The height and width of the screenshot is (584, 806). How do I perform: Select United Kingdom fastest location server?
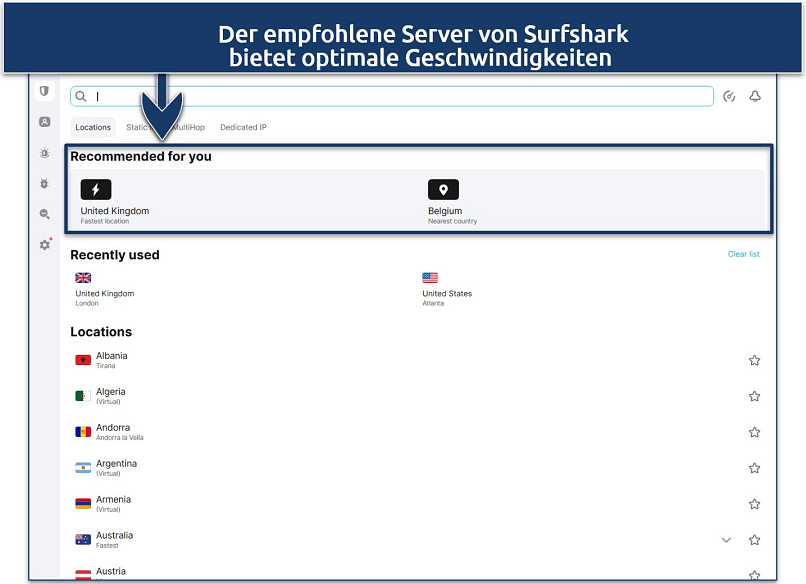pyautogui.click(x=115, y=200)
